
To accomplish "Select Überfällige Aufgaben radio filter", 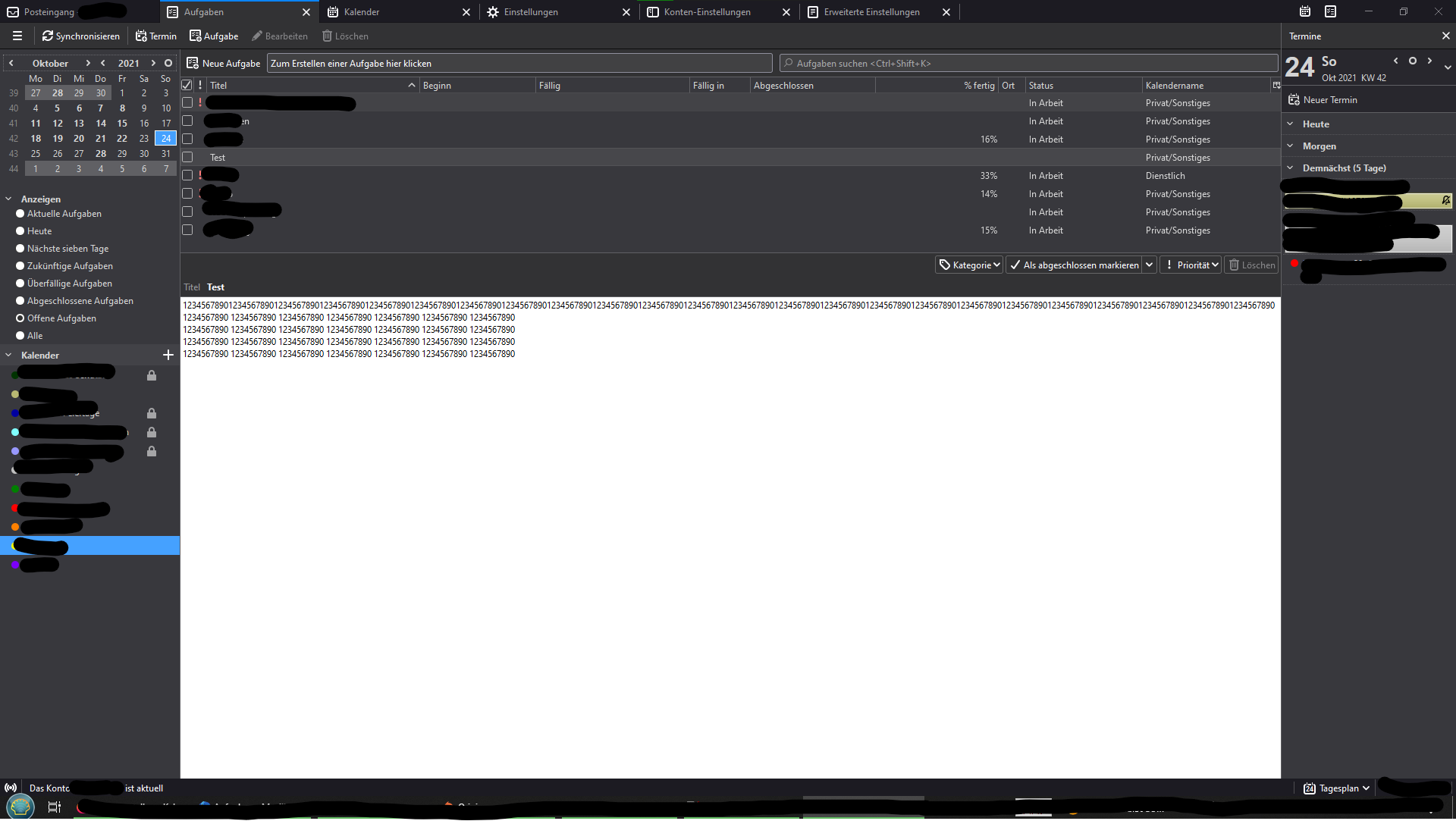I will (20, 284).
